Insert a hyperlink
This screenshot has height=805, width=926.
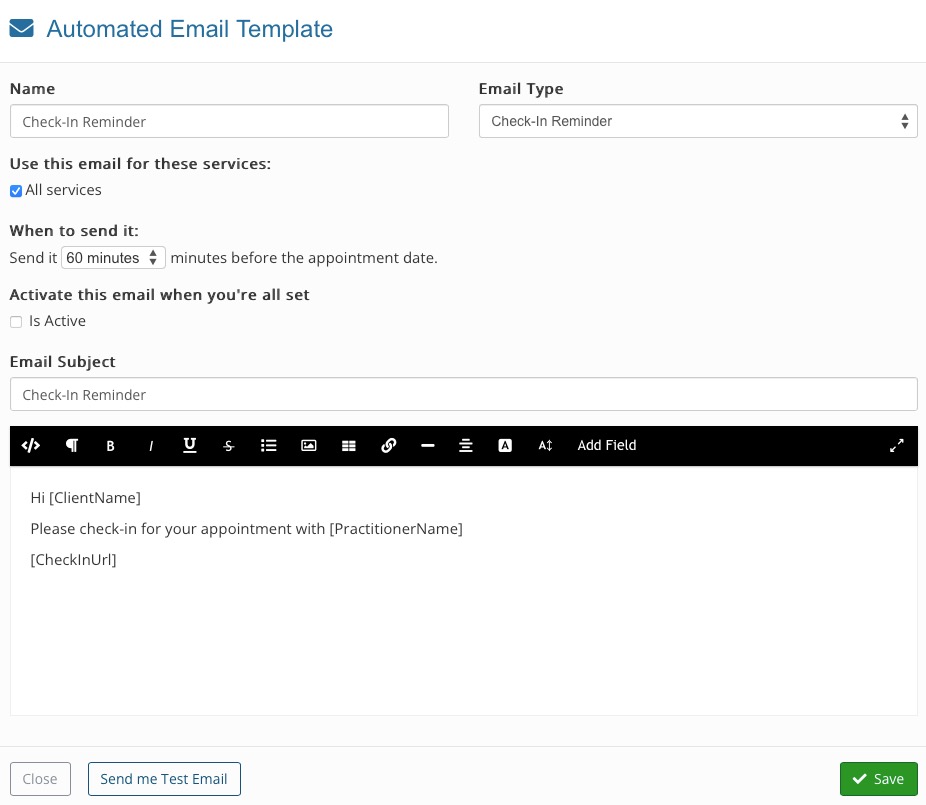[x=388, y=445]
